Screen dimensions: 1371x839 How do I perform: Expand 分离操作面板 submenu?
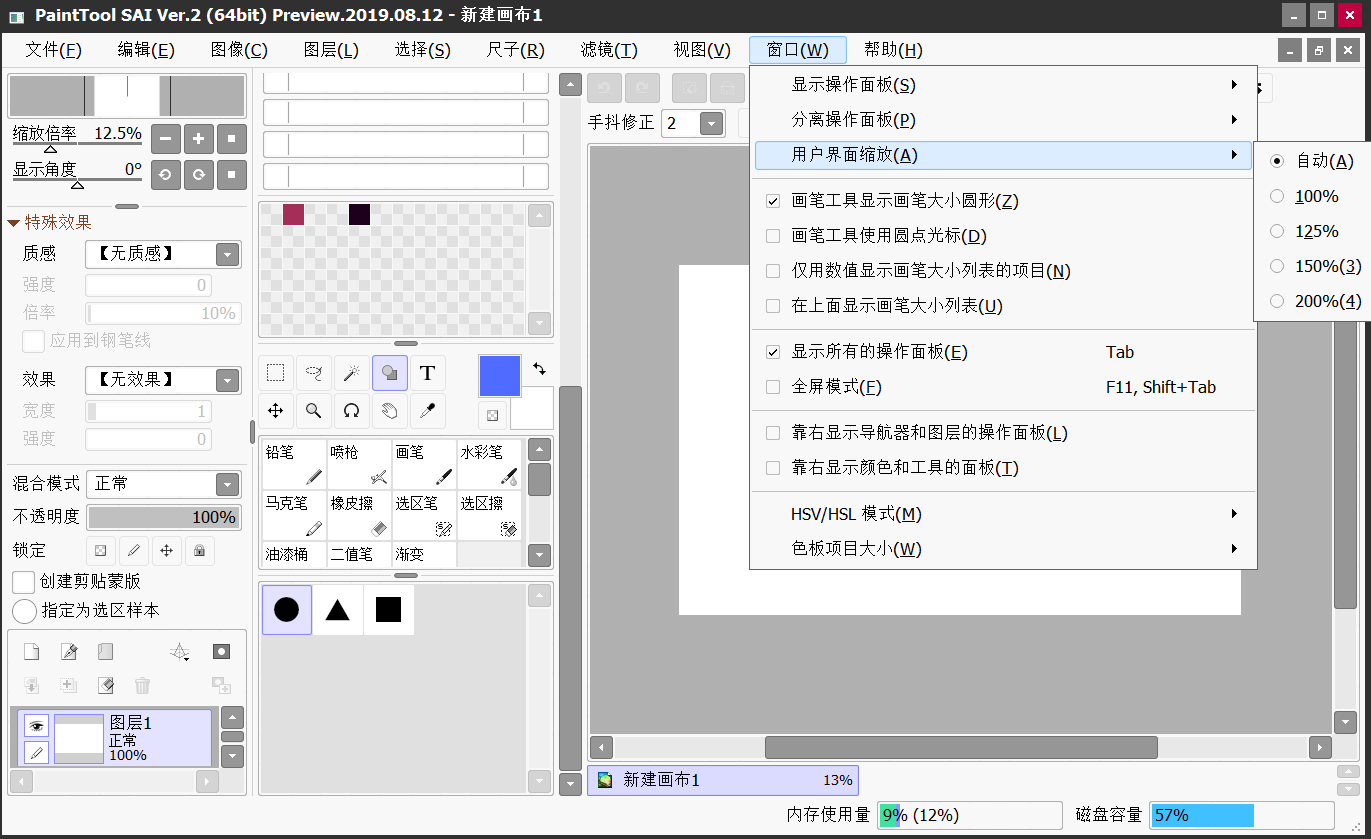(x=1003, y=120)
